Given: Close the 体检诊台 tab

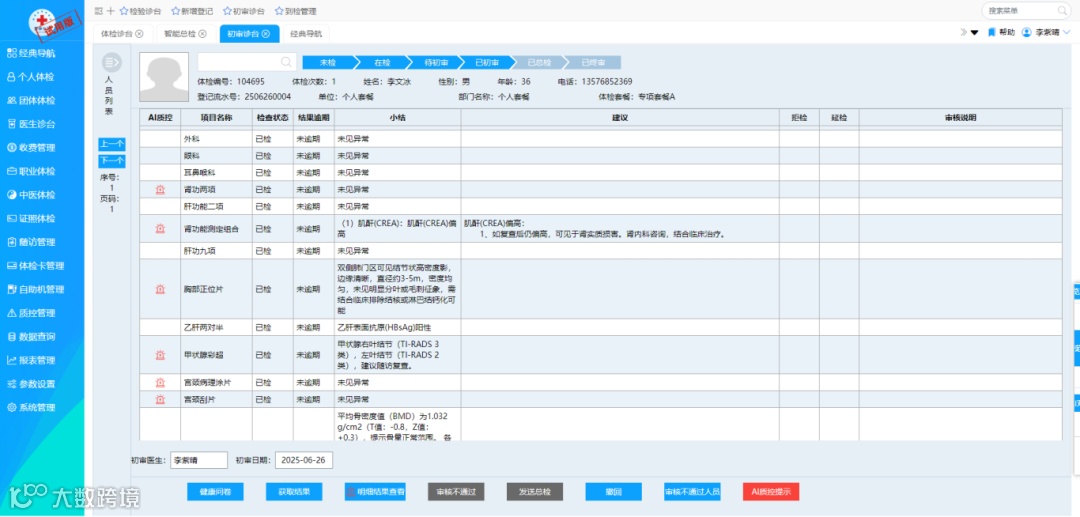Looking at the screenshot, I should [140, 34].
